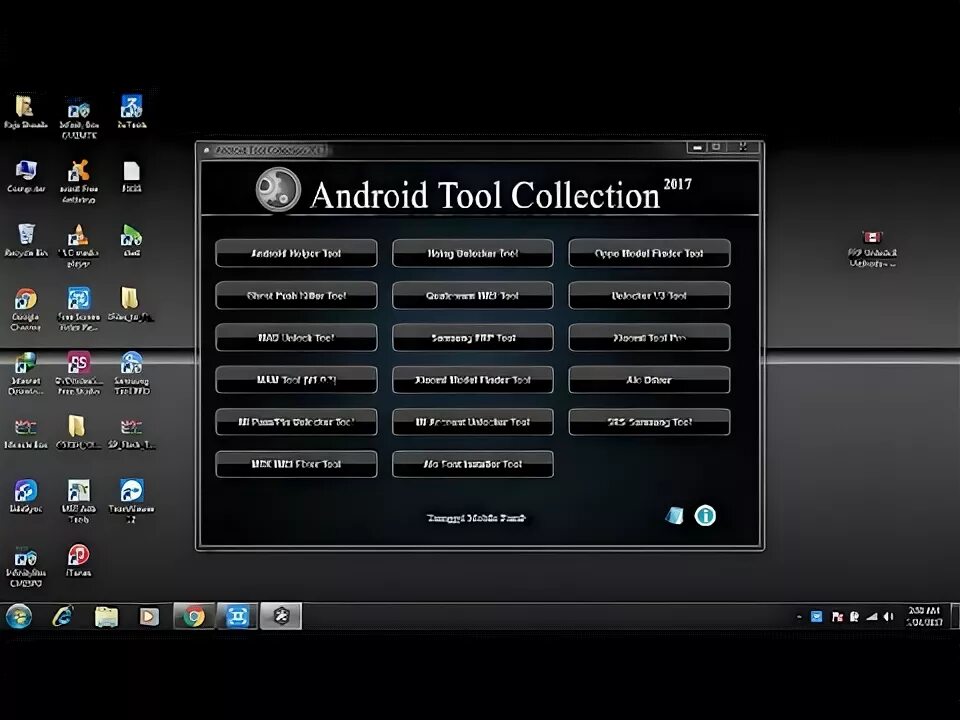Switch to the Android Tool Collection taskbar item

[281, 616]
